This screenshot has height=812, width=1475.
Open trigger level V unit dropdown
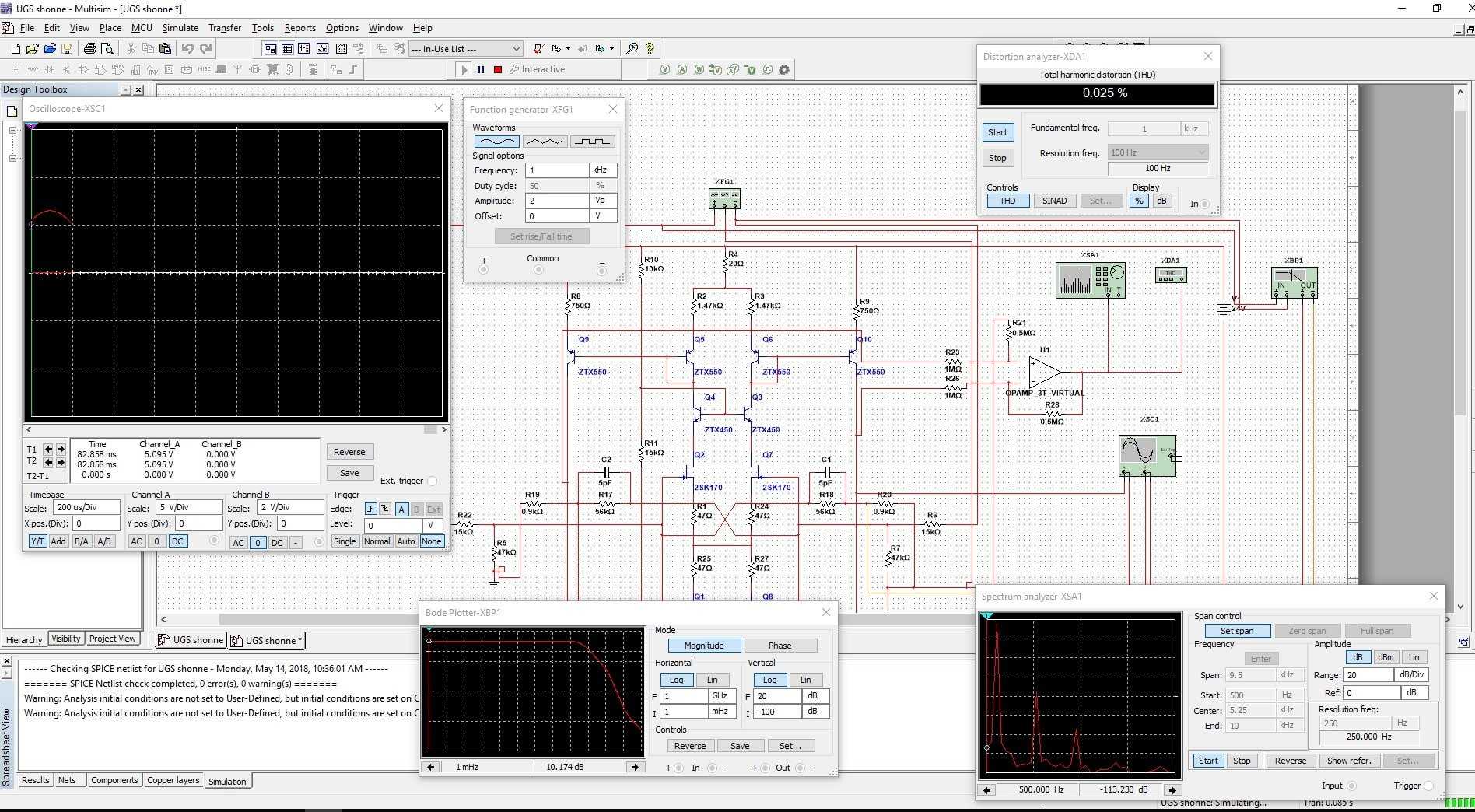click(433, 525)
